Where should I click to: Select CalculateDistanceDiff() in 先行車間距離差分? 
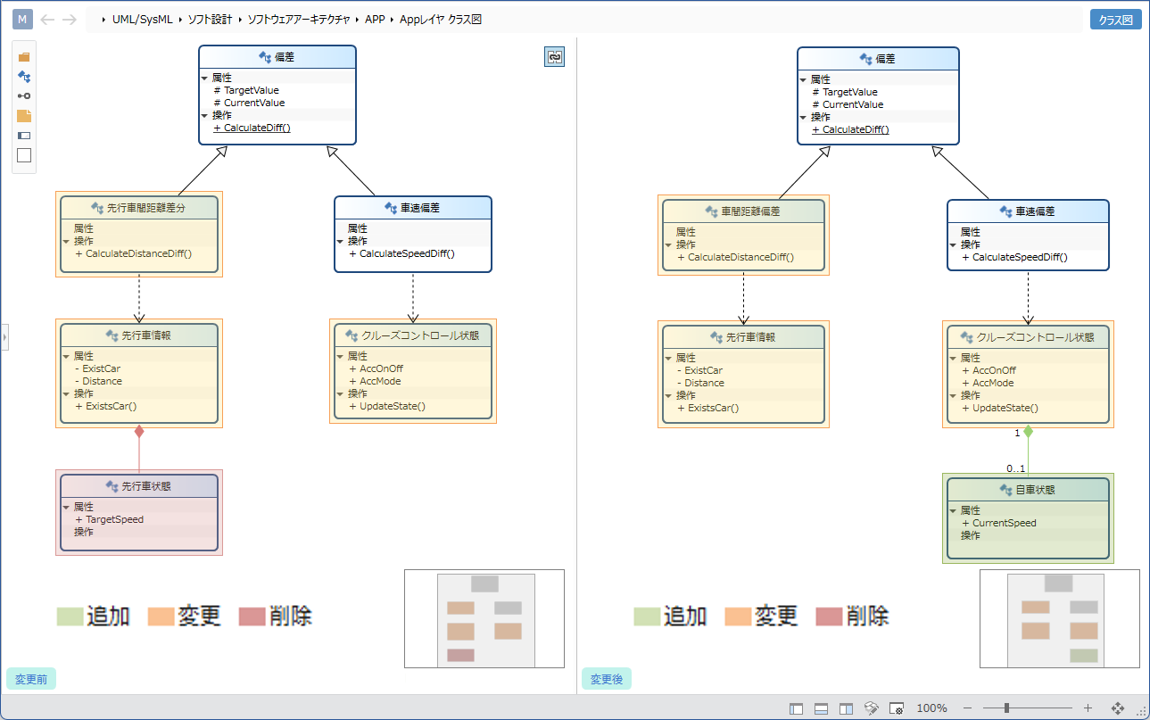[133, 254]
